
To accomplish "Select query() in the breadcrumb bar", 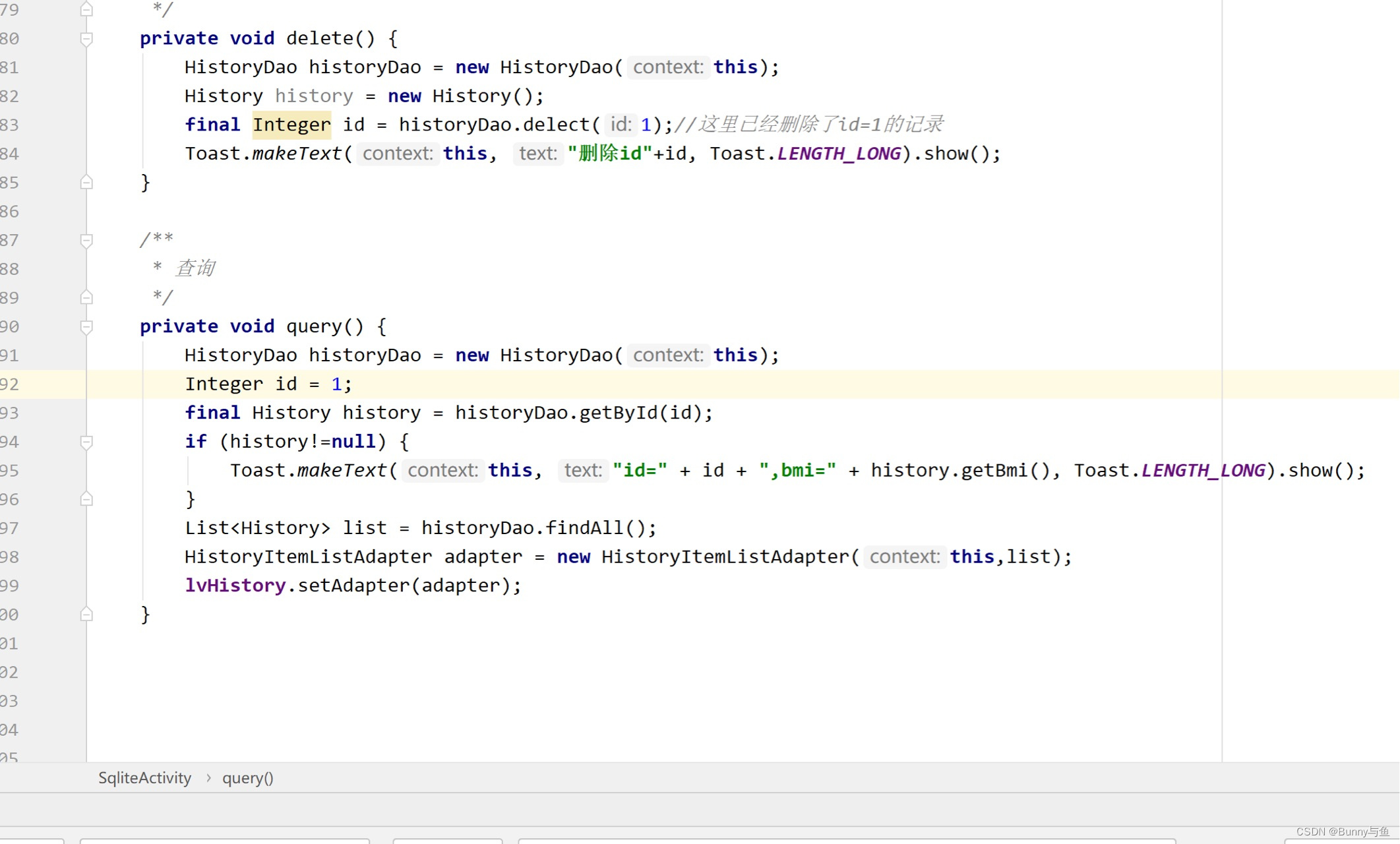I will click(248, 778).
